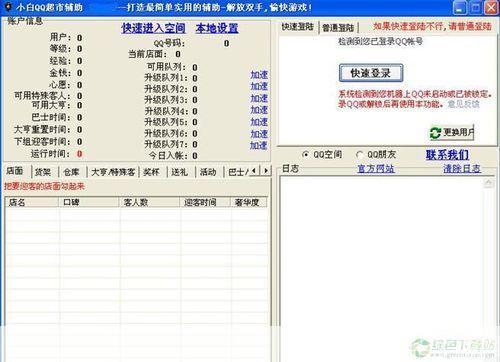500x362 pixels.
Task: Sort by the 迎客时间 column header
Action: pyautogui.click(x=205, y=202)
